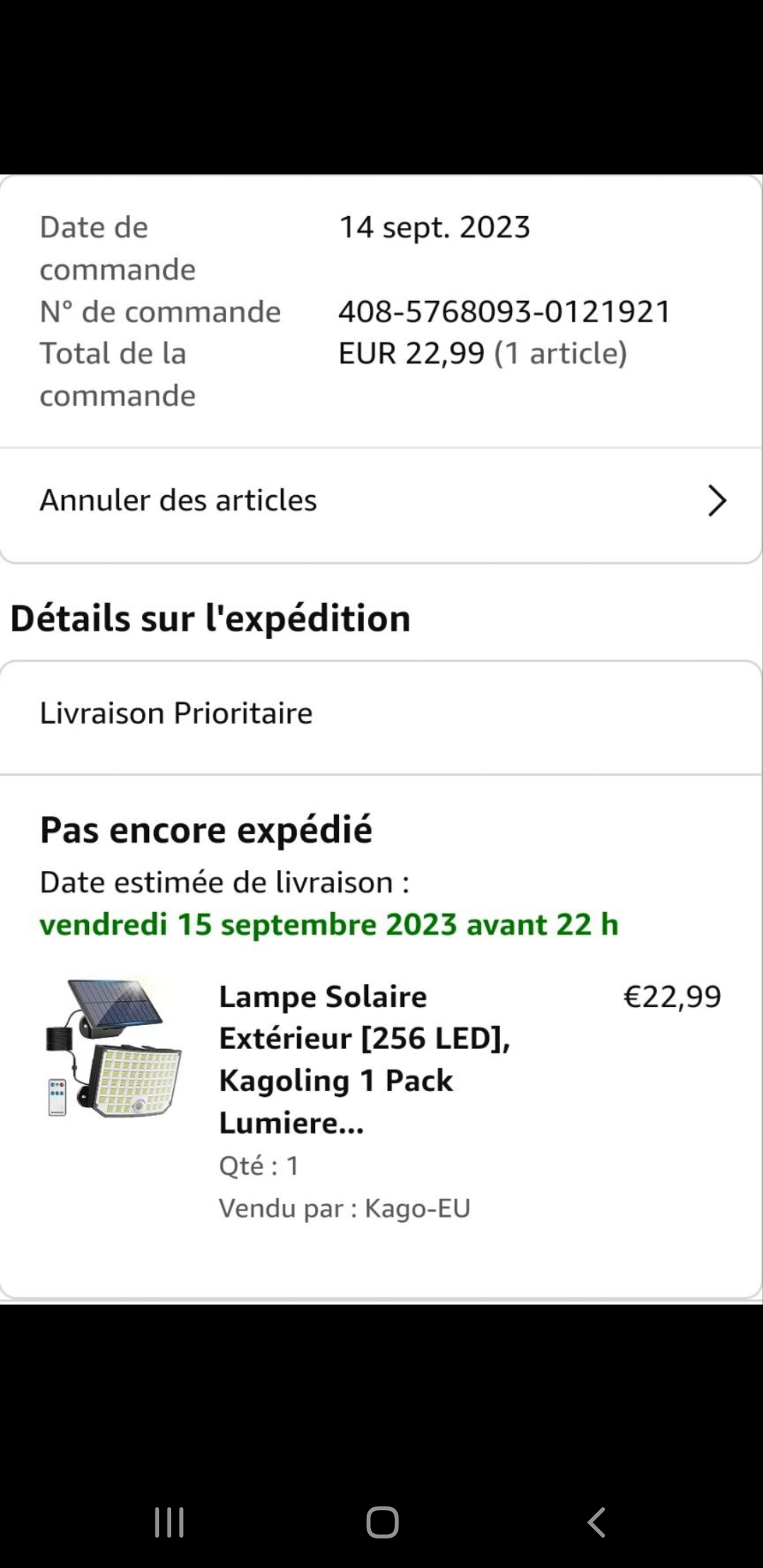763x1568 pixels.
Task: Tap the order total EUR 22,99
Action: (x=412, y=353)
